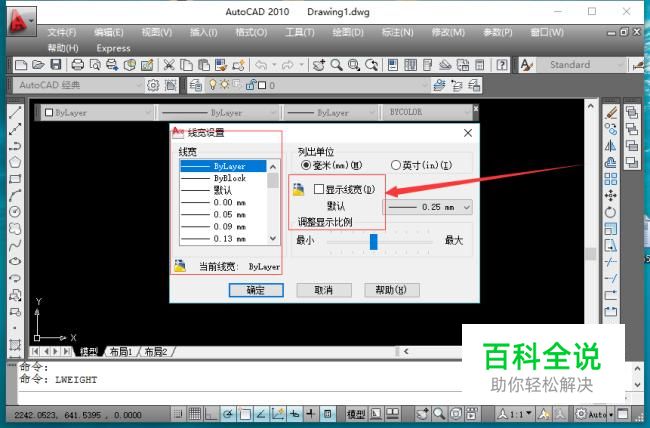Open the 绘图(D) menu
This screenshot has width=650, height=428.
click(x=348, y=32)
